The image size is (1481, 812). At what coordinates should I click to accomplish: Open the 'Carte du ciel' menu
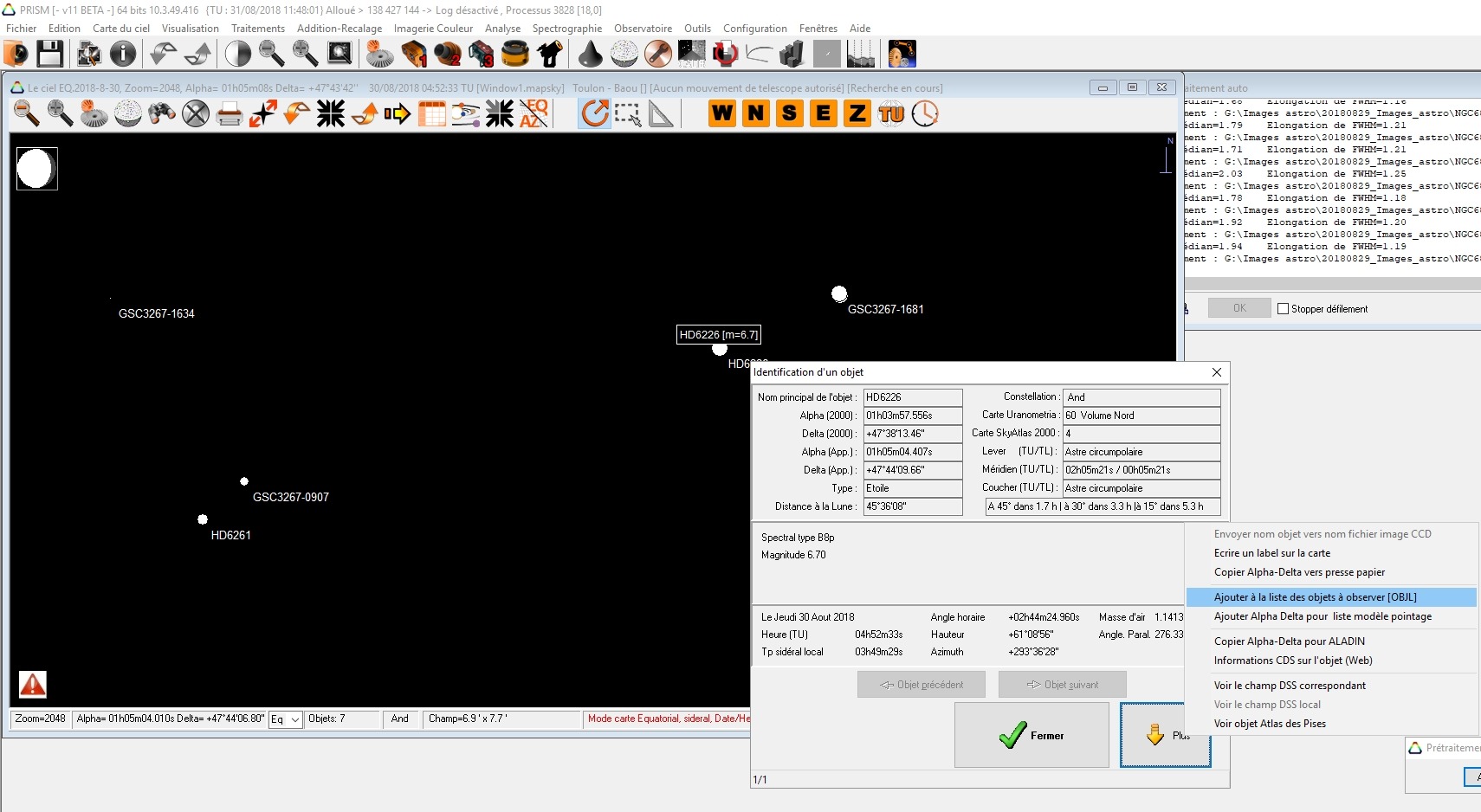click(x=120, y=29)
